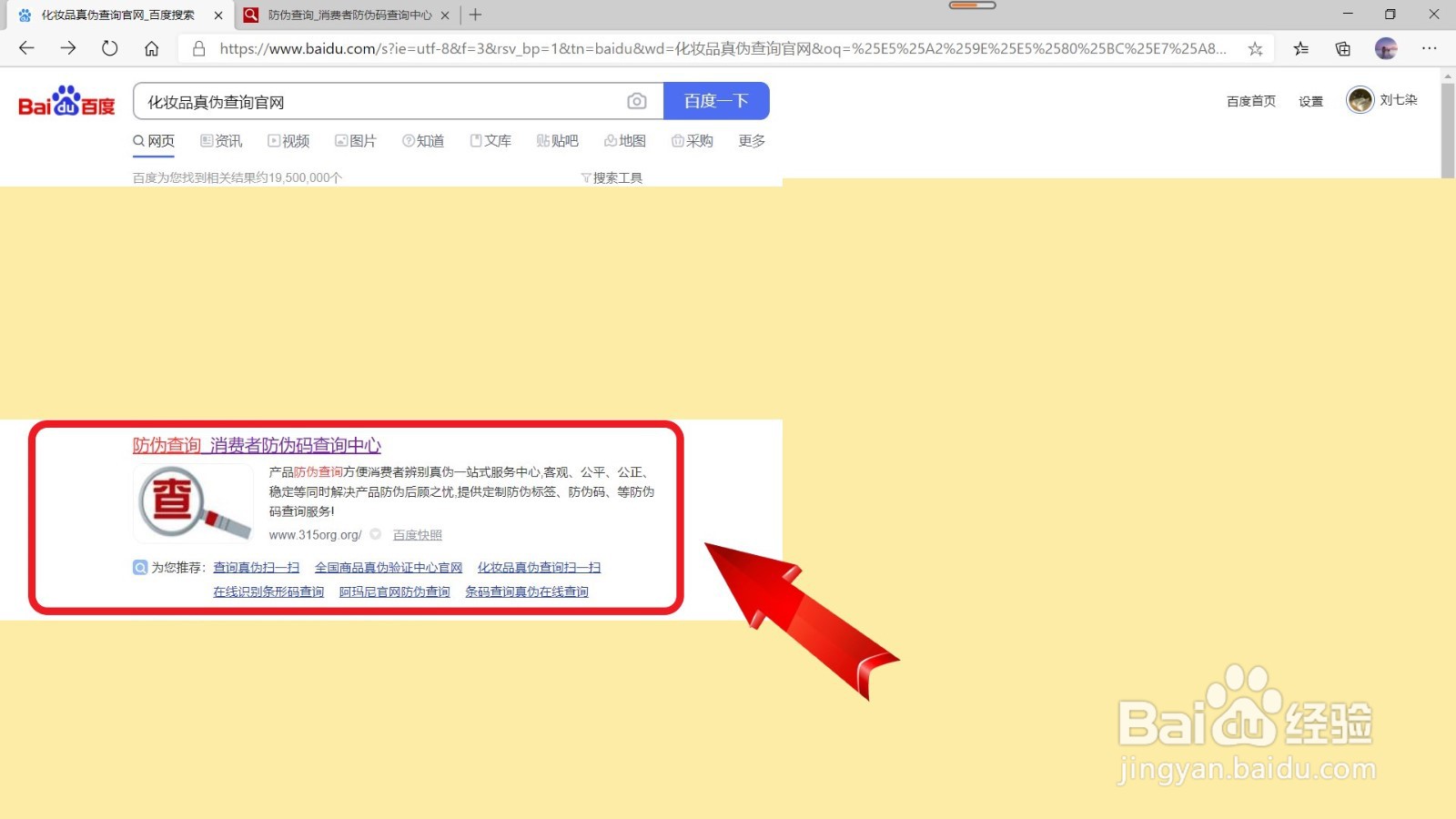Open browser settings and more menu
The width and height of the screenshot is (1456, 819).
tap(1430, 49)
